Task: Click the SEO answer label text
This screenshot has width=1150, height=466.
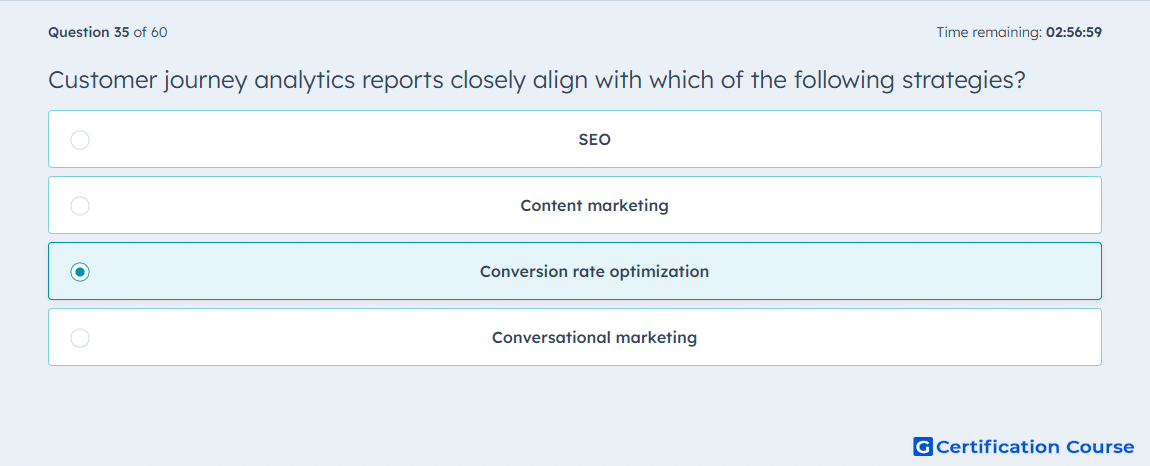Action: click(595, 139)
